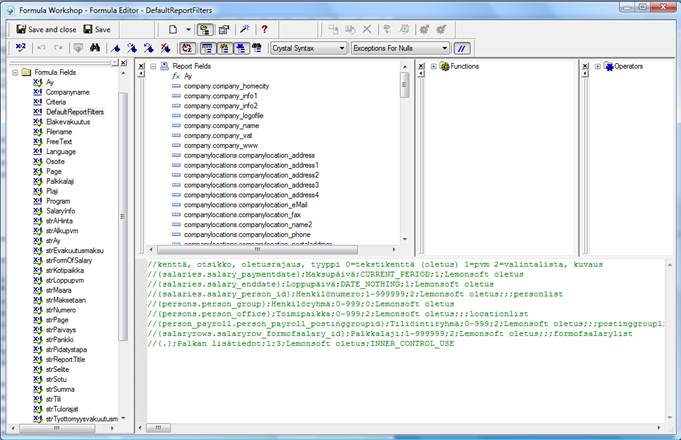Select the DefaultReportFilters formula
681x440 pixels.
click(75, 112)
